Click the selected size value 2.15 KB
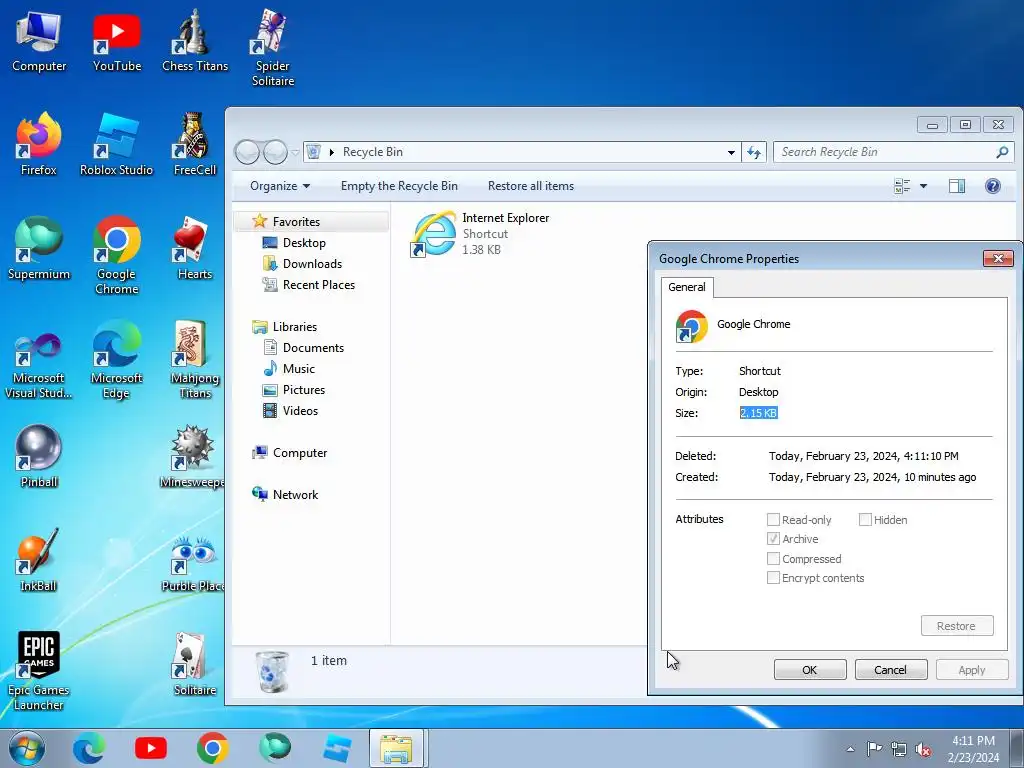Screen dimensions: 1024x768 click(758, 413)
